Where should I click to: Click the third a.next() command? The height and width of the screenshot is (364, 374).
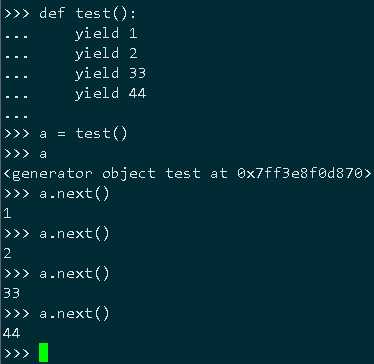74,274
